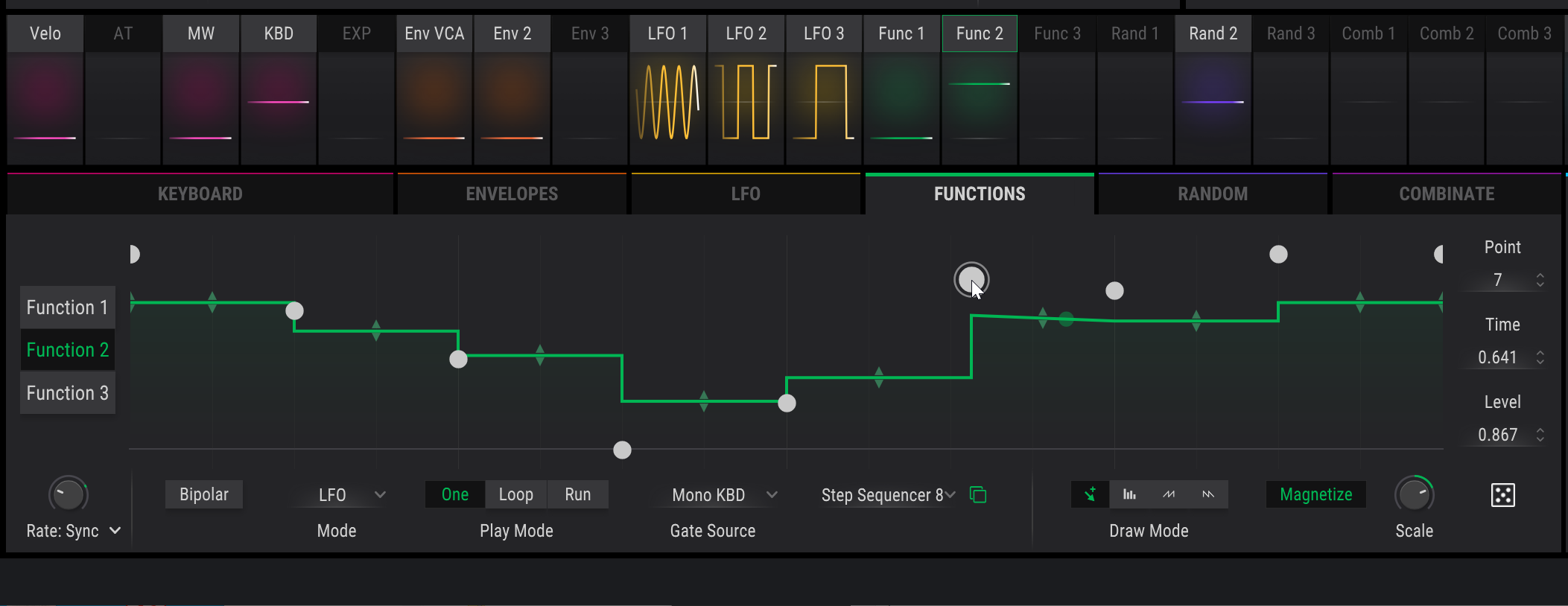The height and width of the screenshot is (606, 1568).
Task: Select the Comb 2 modulation source
Action: pyautogui.click(x=1446, y=89)
